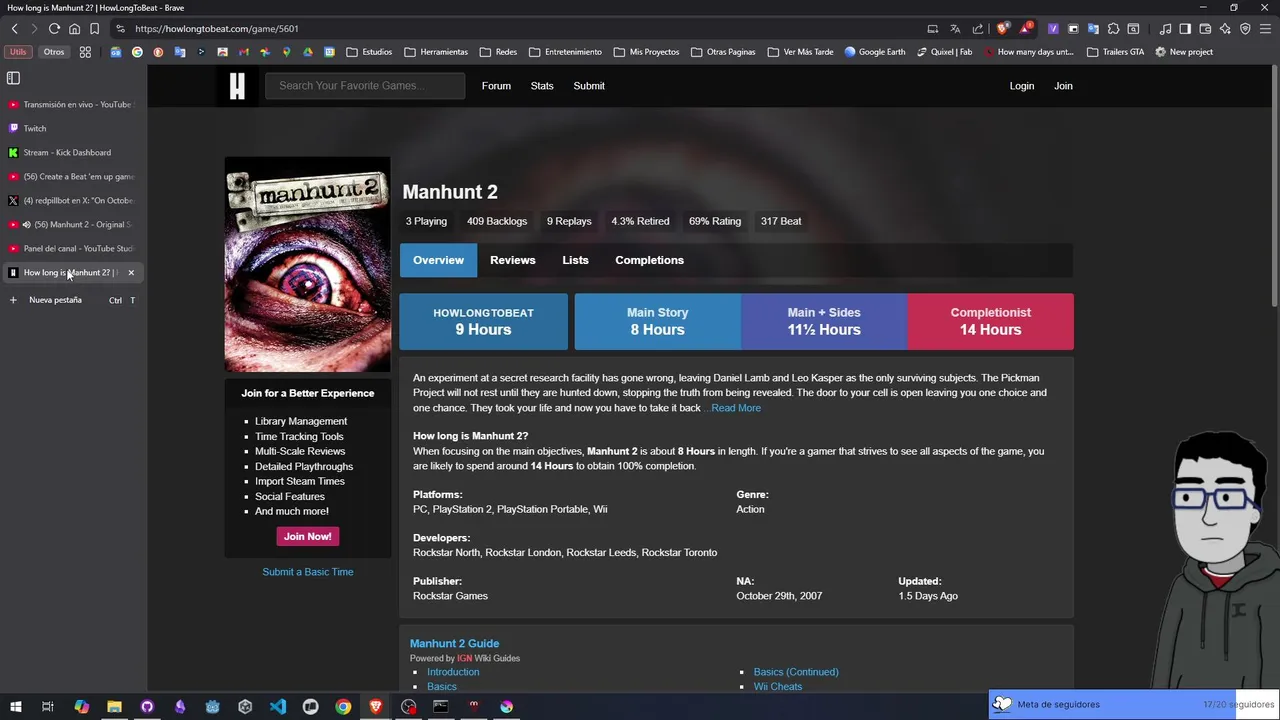Click the Join Now! button
1280x720 pixels.
coord(307,537)
